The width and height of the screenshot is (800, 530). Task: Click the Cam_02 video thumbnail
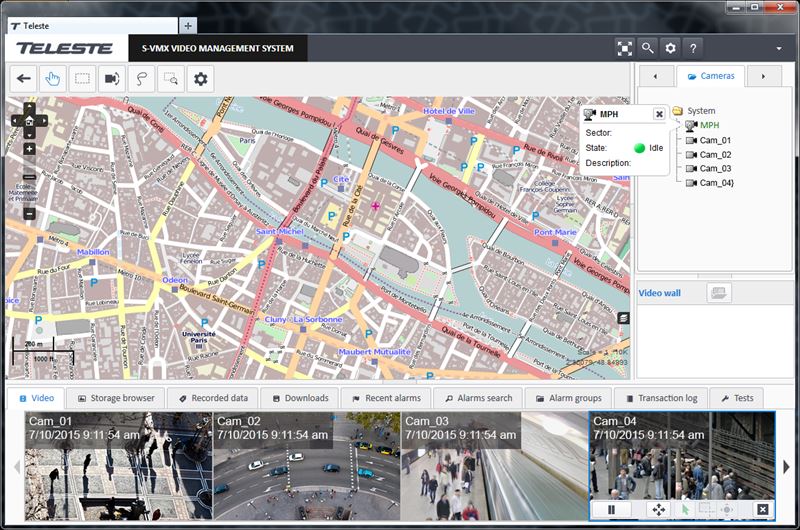tap(306, 465)
